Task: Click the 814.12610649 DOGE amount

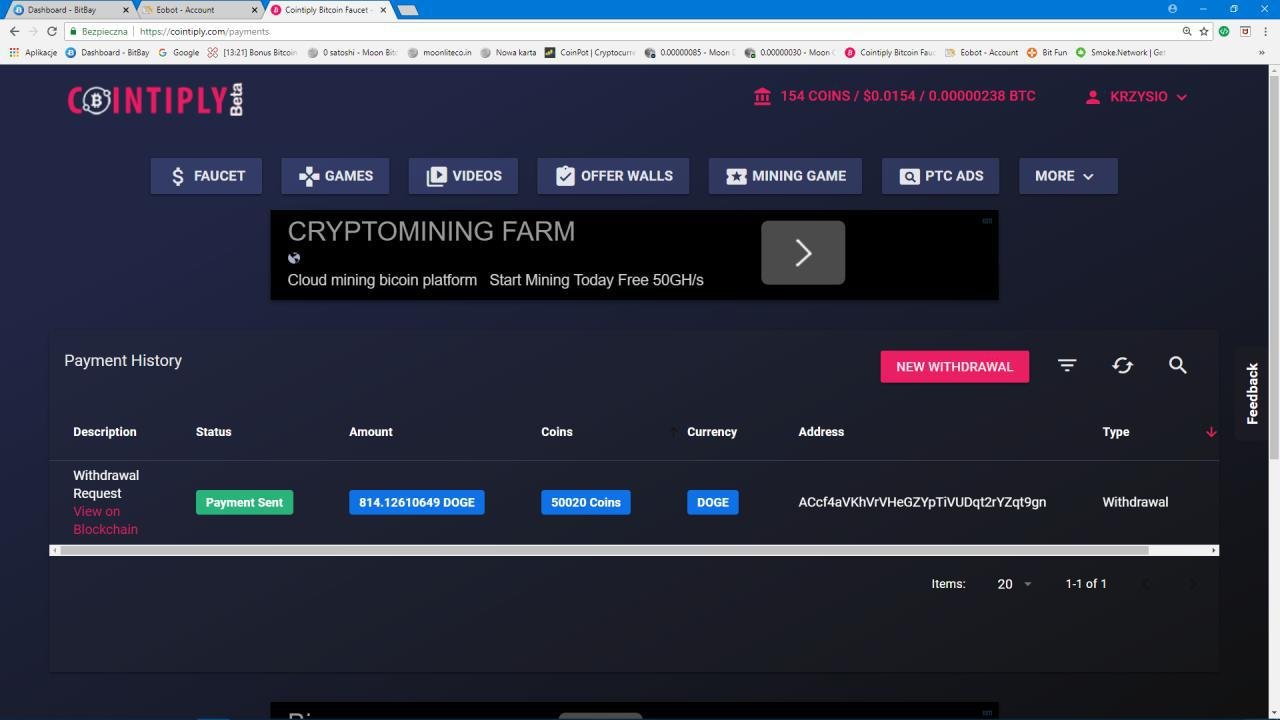Action: (417, 502)
